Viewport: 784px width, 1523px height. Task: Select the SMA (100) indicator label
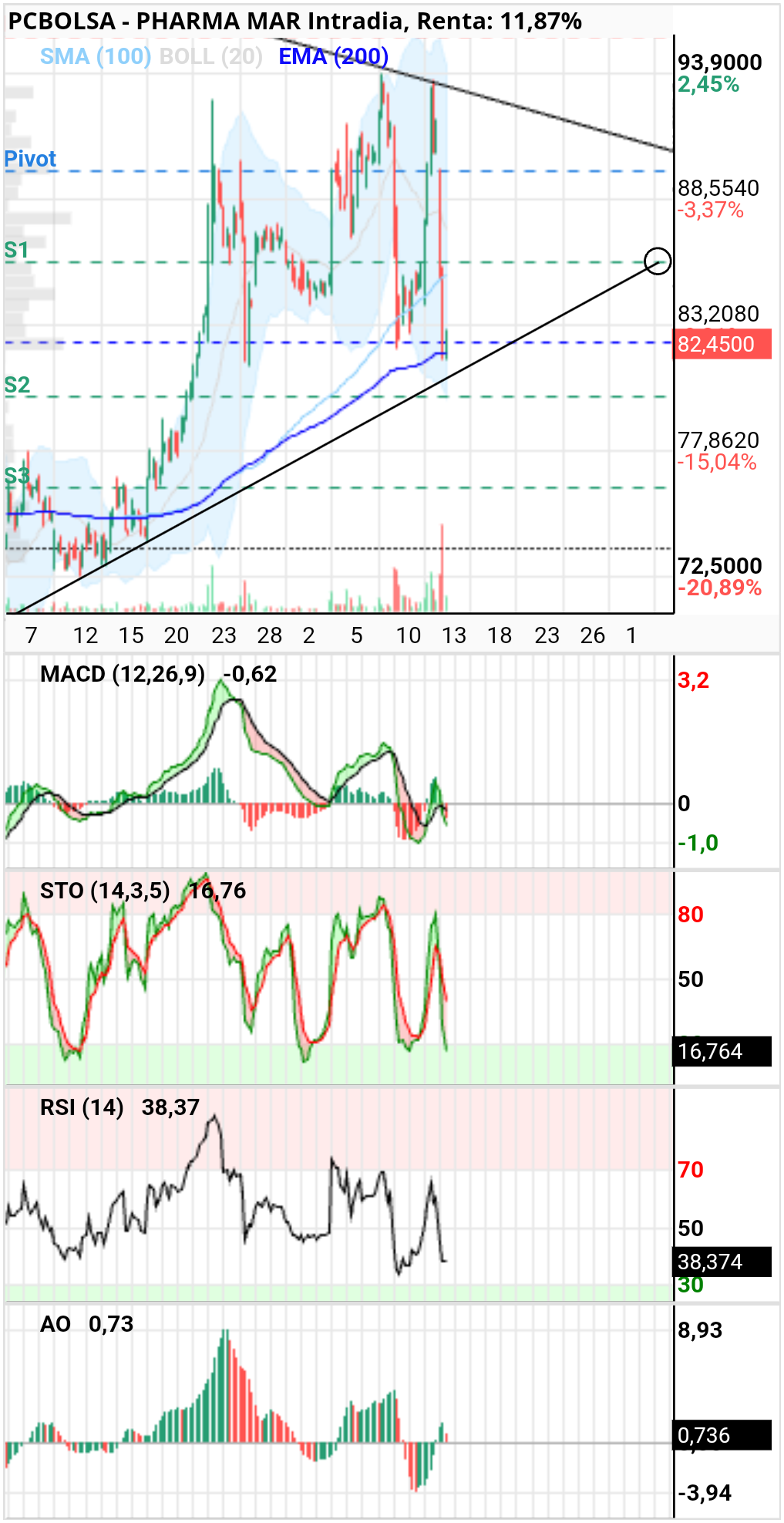96,56
